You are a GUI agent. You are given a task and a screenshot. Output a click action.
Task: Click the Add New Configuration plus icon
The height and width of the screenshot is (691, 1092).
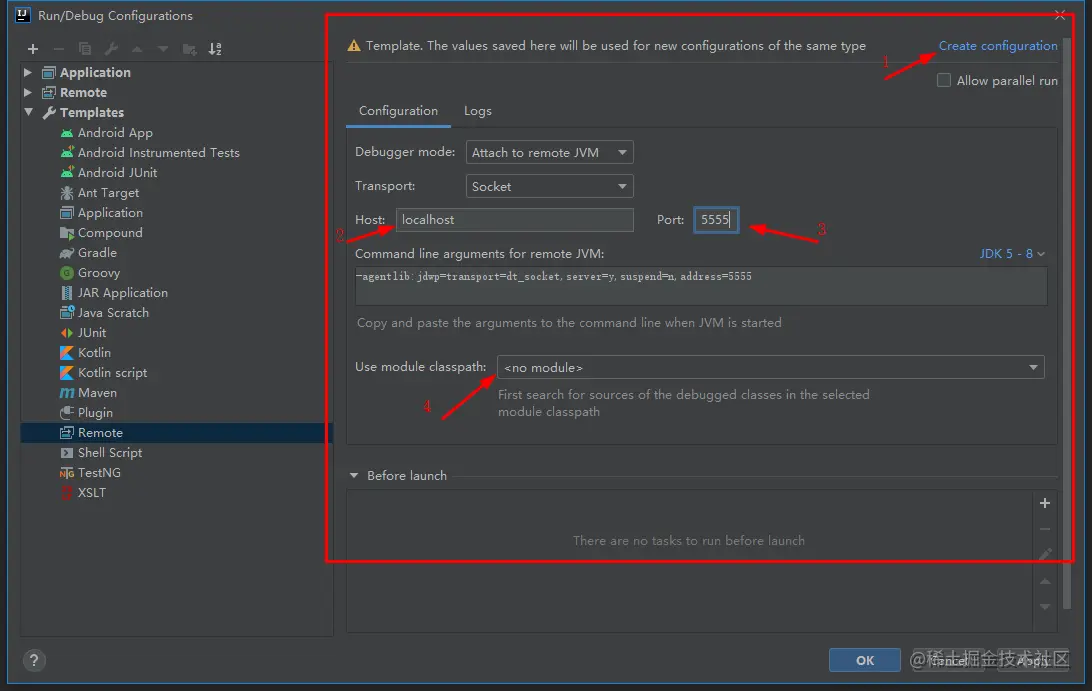point(33,49)
